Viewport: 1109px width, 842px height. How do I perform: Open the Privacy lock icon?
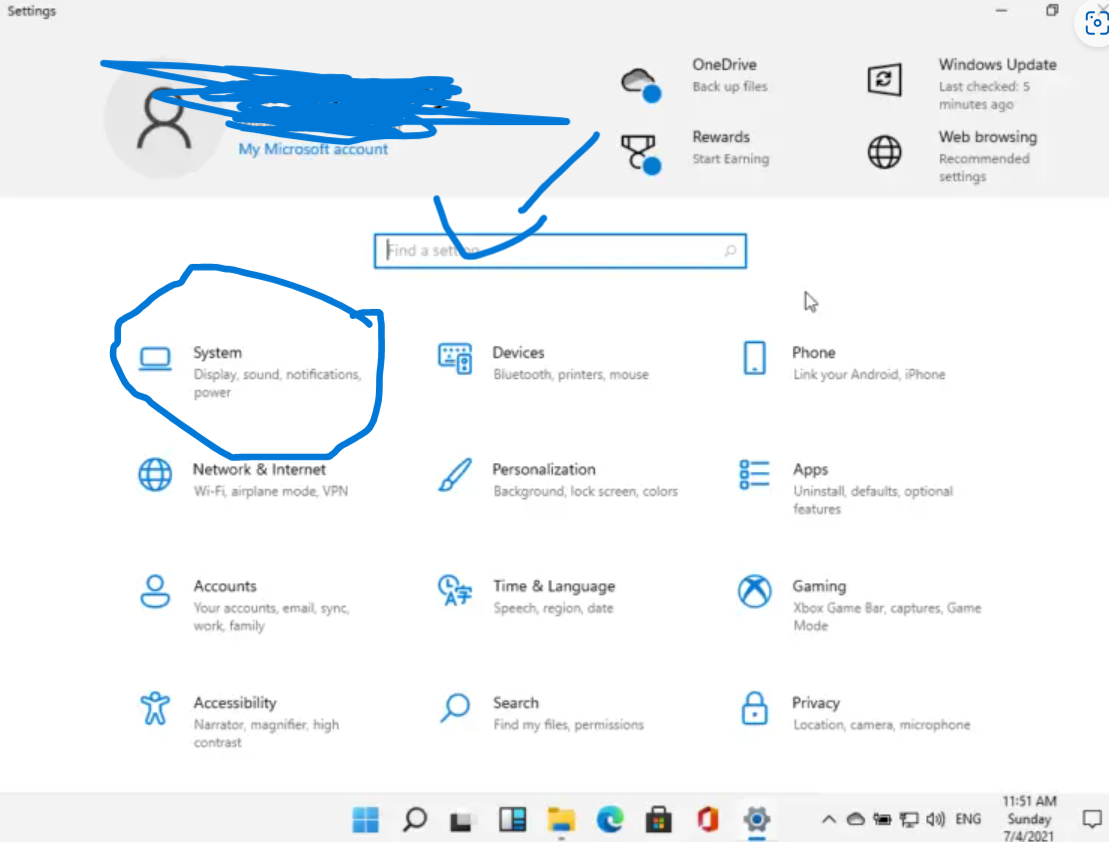coord(755,708)
